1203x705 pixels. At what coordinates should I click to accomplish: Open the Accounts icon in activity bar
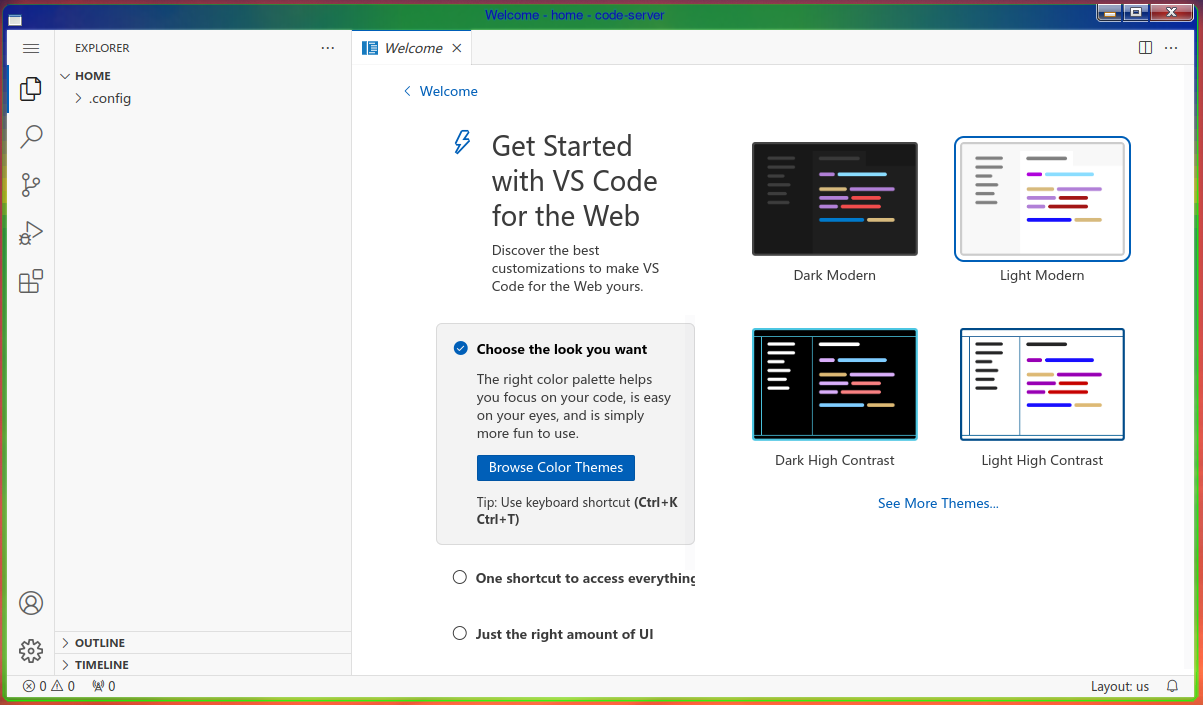pyautogui.click(x=31, y=603)
